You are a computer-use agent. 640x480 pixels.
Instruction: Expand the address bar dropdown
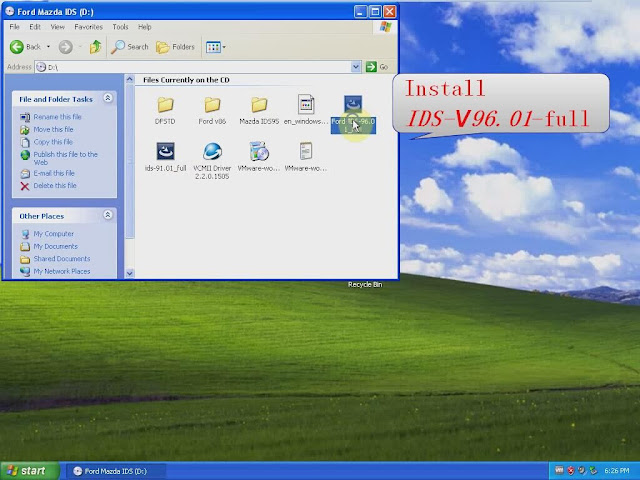tap(356, 67)
